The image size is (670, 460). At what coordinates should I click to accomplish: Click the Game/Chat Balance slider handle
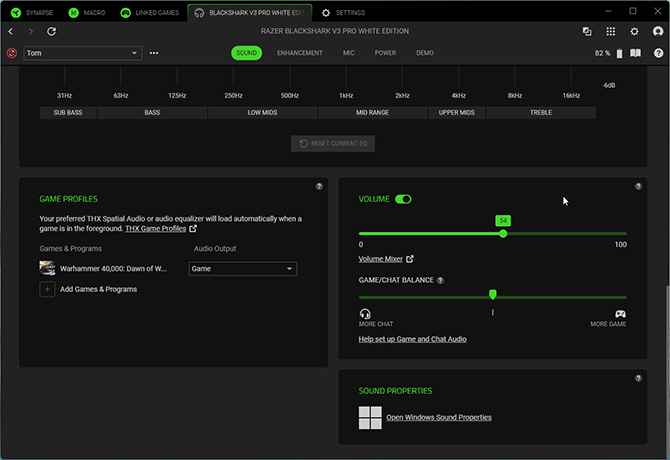point(493,294)
